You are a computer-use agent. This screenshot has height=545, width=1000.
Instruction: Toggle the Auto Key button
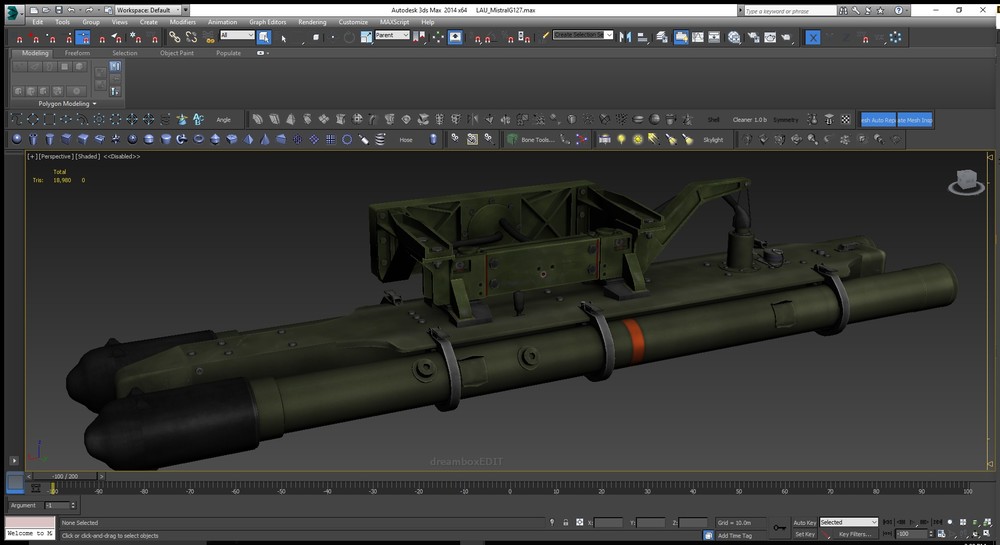tap(804, 522)
